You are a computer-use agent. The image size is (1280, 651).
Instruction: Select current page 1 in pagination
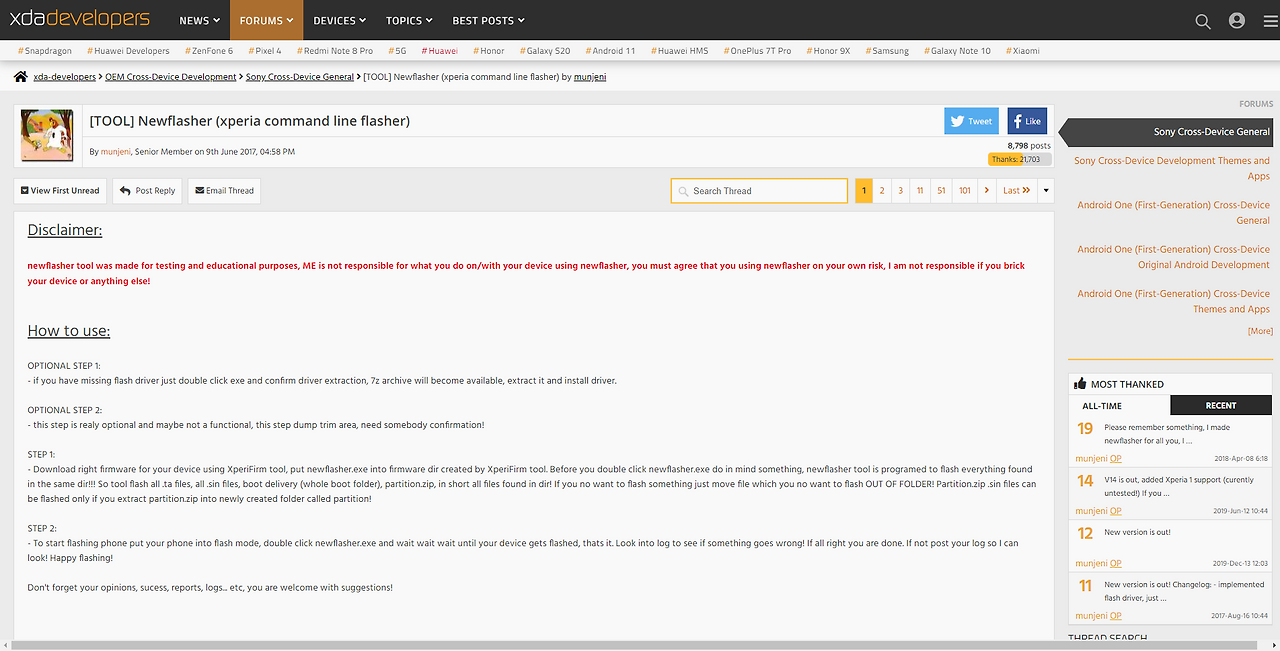point(864,190)
